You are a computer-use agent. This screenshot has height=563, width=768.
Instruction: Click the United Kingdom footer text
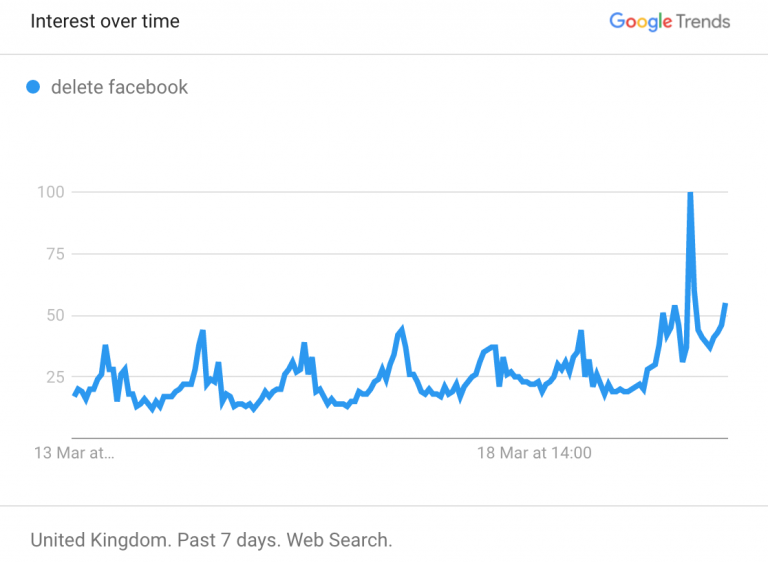[x=101, y=540]
